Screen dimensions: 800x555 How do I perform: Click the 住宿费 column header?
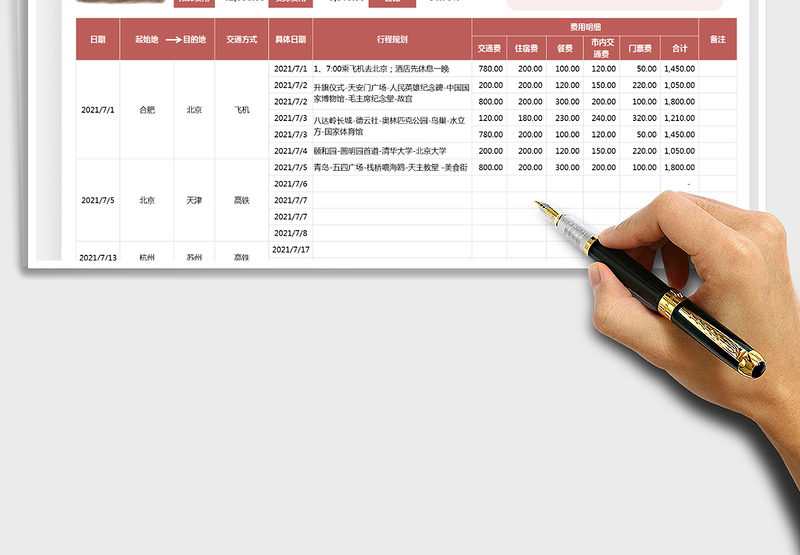click(526, 48)
